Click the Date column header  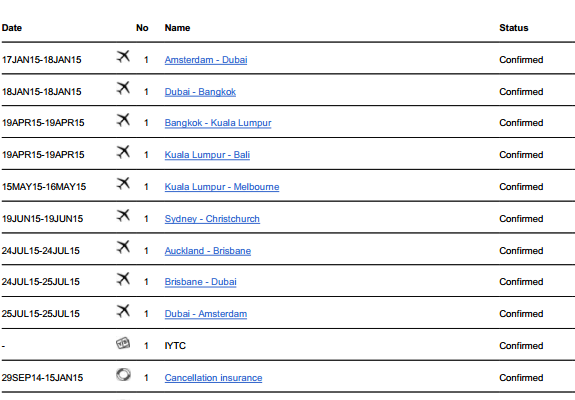[12, 28]
